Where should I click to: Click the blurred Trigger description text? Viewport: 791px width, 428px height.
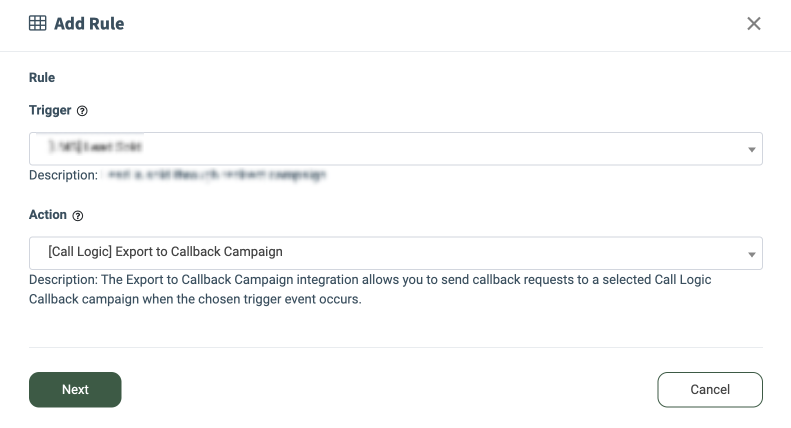click(216, 175)
